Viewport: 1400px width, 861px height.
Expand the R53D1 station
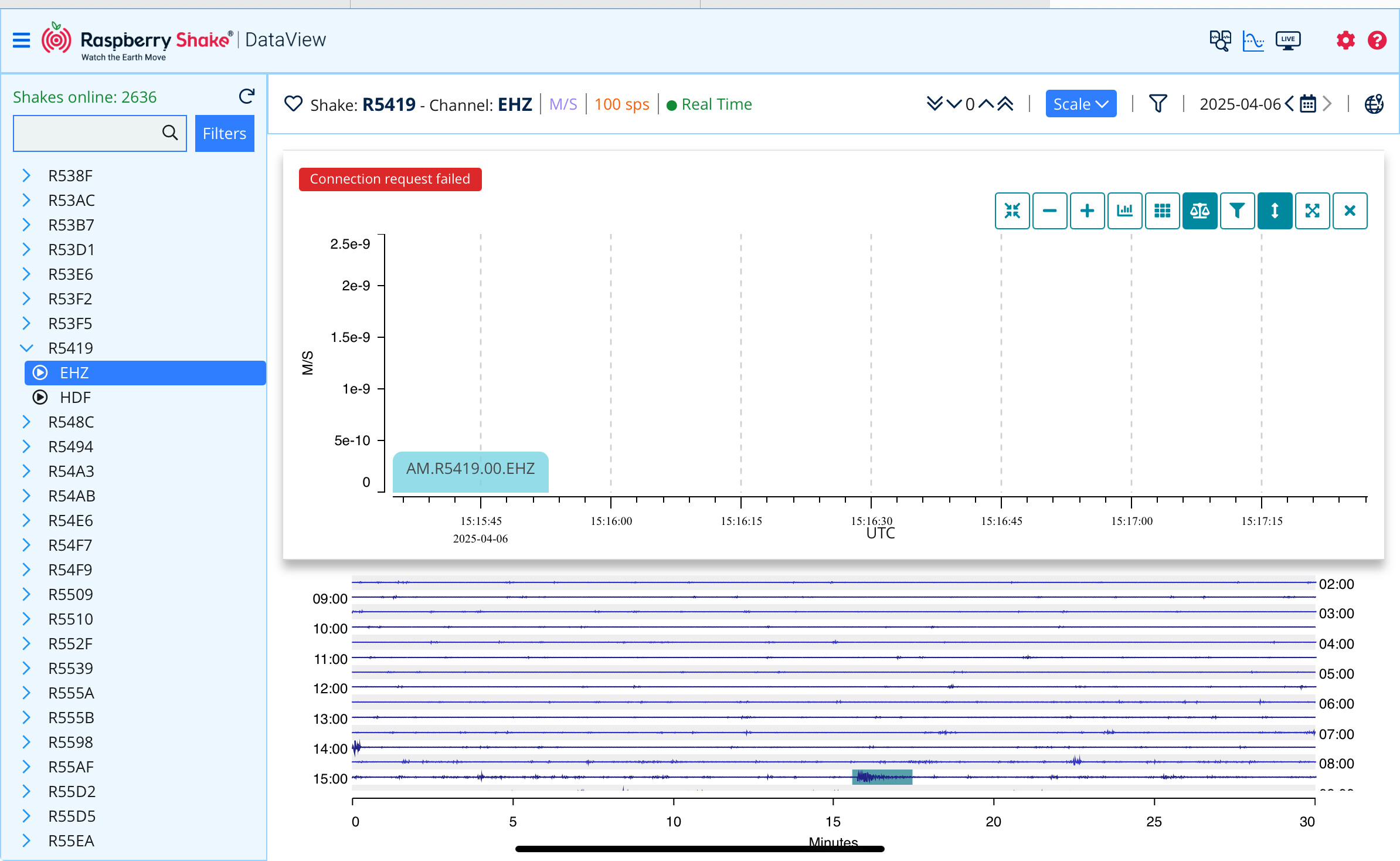[x=26, y=249]
